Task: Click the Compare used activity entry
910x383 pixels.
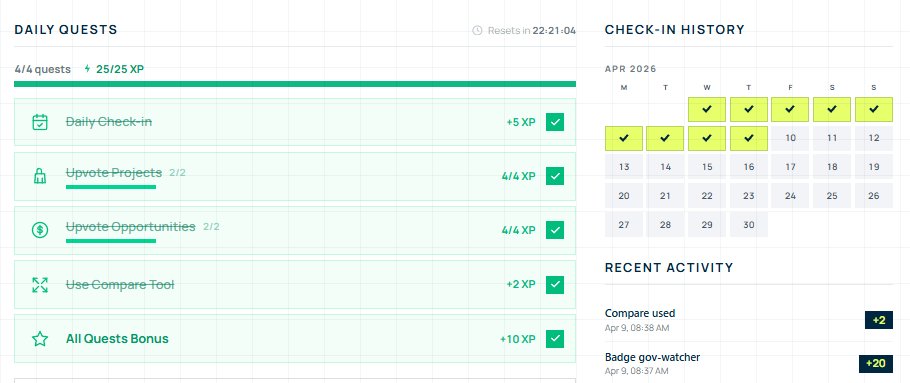Action: (749, 320)
